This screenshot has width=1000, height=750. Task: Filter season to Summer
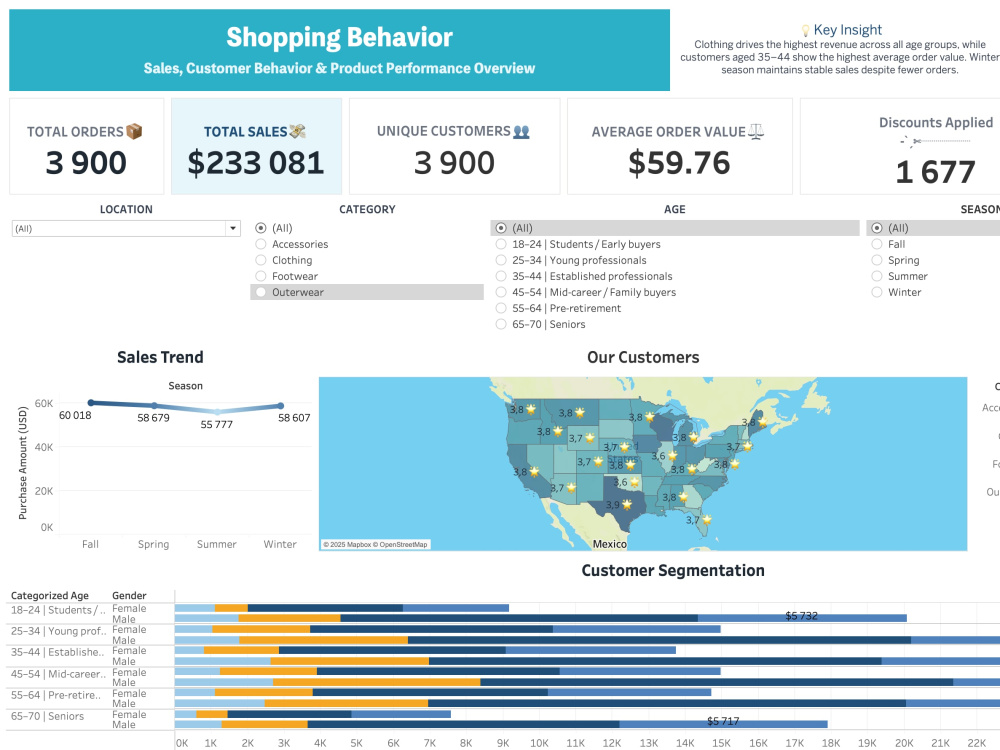click(877, 276)
